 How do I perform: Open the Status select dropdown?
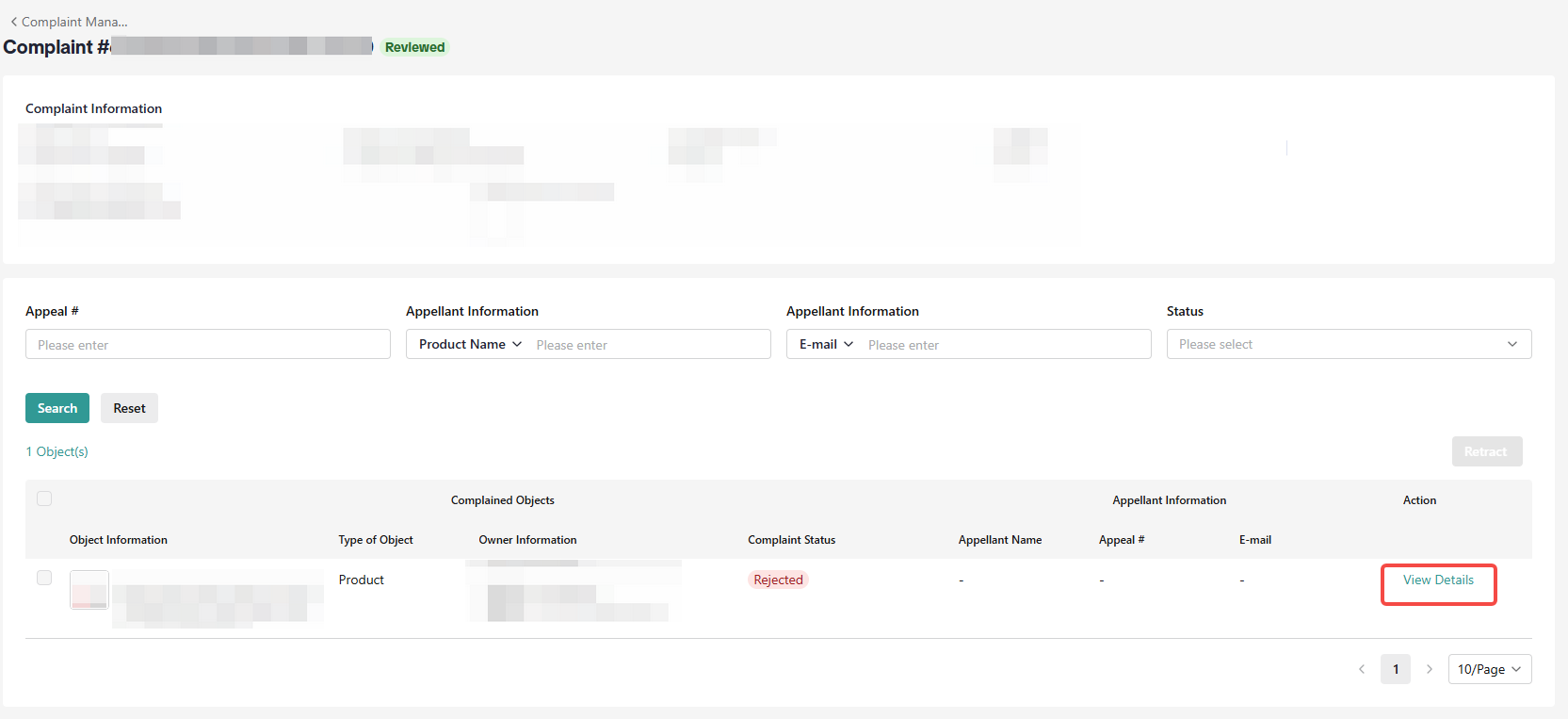click(1349, 344)
